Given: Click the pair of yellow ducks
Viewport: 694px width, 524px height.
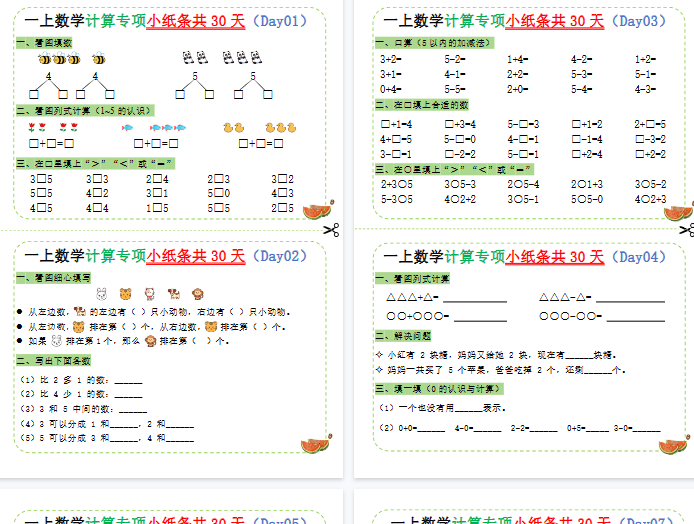Looking at the screenshot, I should coord(234,128).
